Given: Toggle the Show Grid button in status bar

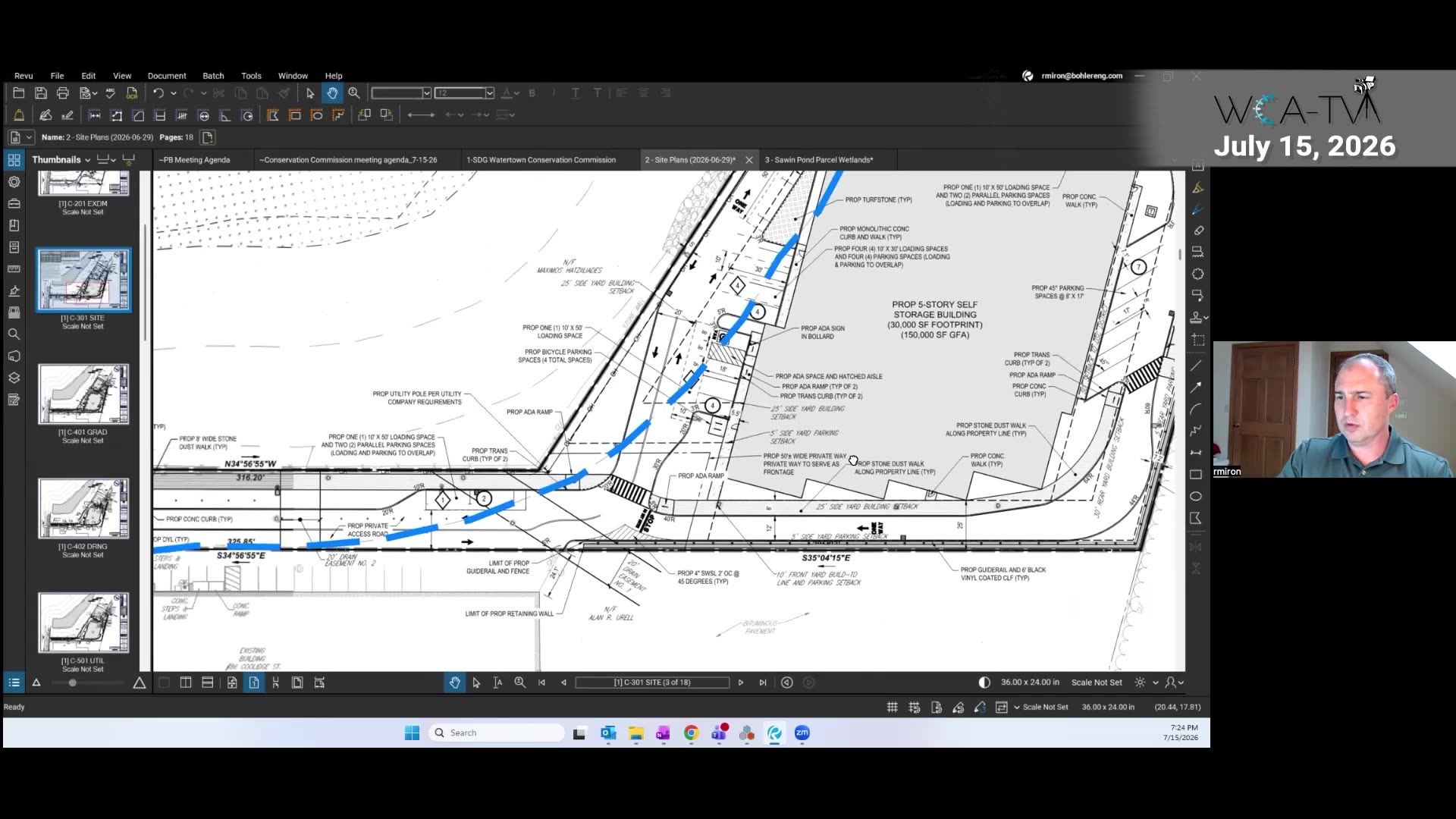Looking at the screenshot, I should (893, 707).
